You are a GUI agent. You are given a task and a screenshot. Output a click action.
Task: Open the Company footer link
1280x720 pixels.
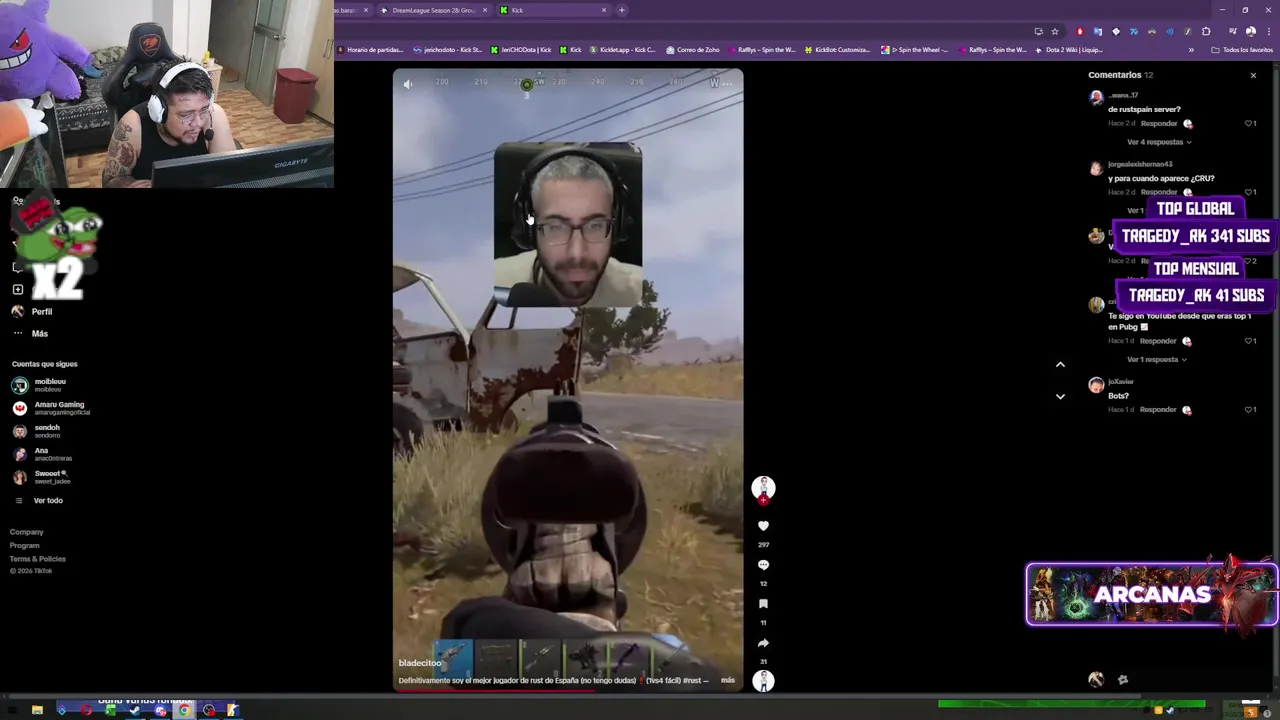[x=27, y=532]
